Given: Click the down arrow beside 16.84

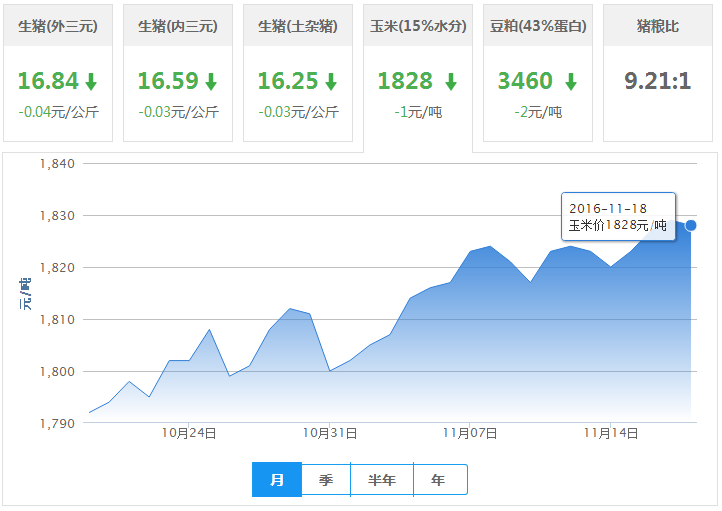Looking at the screenshot, I should coord(91,81).
